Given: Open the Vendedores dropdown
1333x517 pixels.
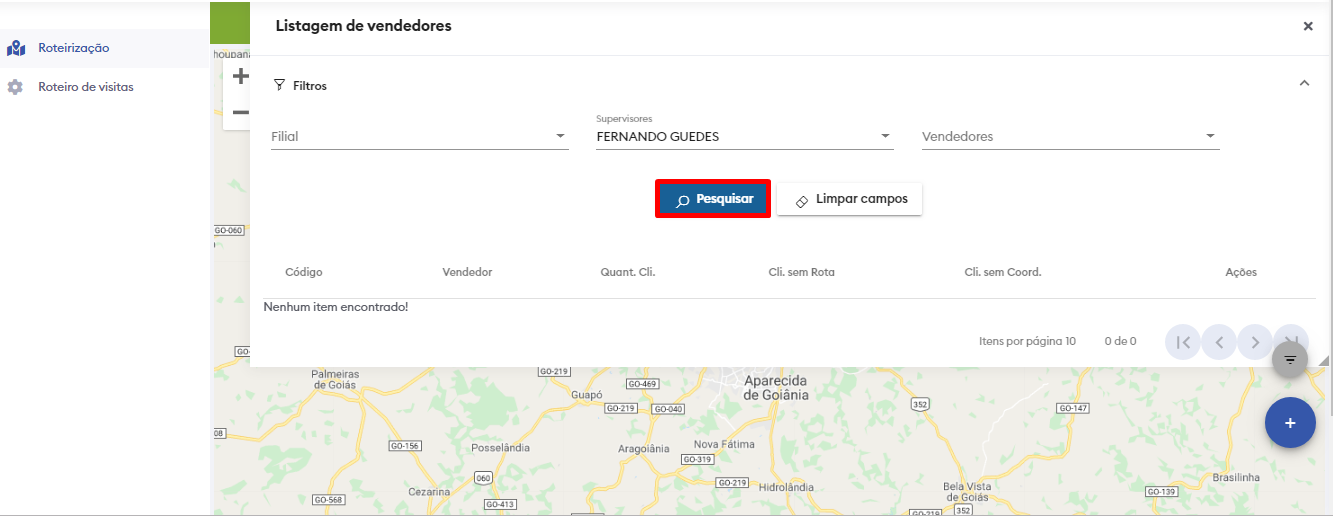Looking at the screenshot, I should click(1070, 137).
